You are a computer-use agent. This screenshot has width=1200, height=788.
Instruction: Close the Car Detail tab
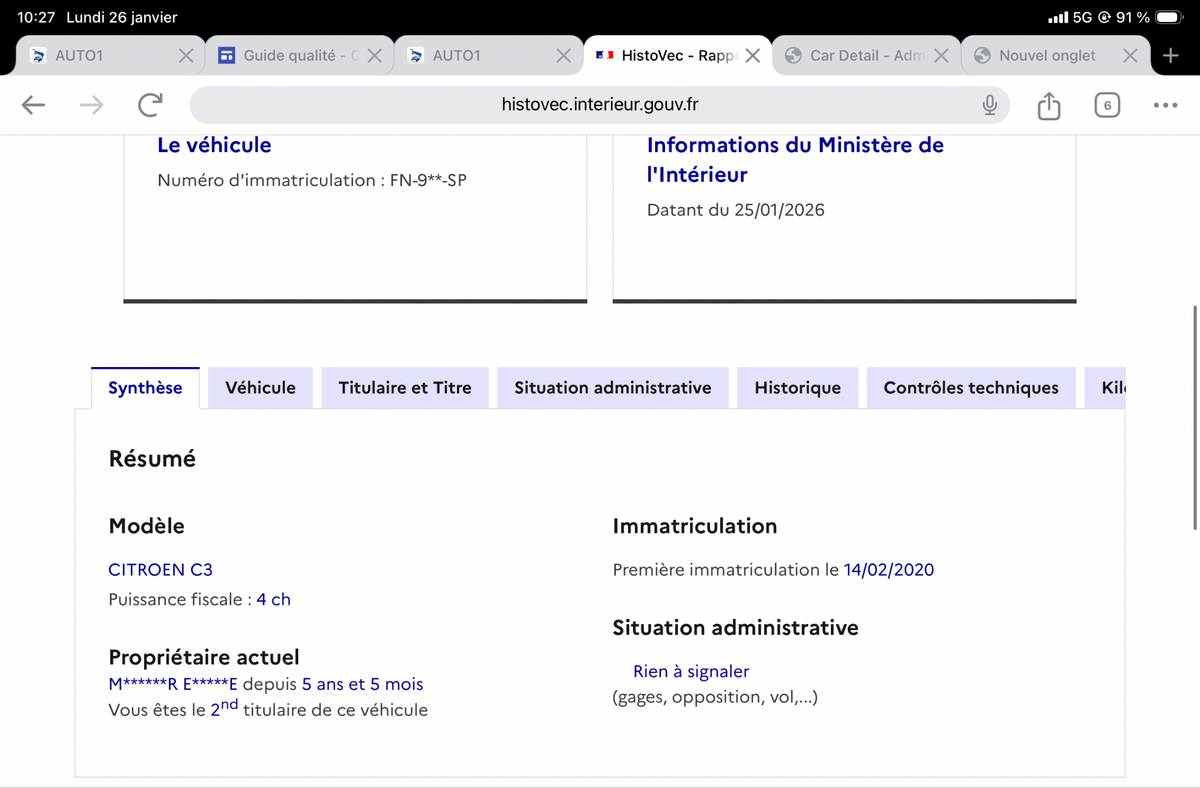tap(941, 56)
